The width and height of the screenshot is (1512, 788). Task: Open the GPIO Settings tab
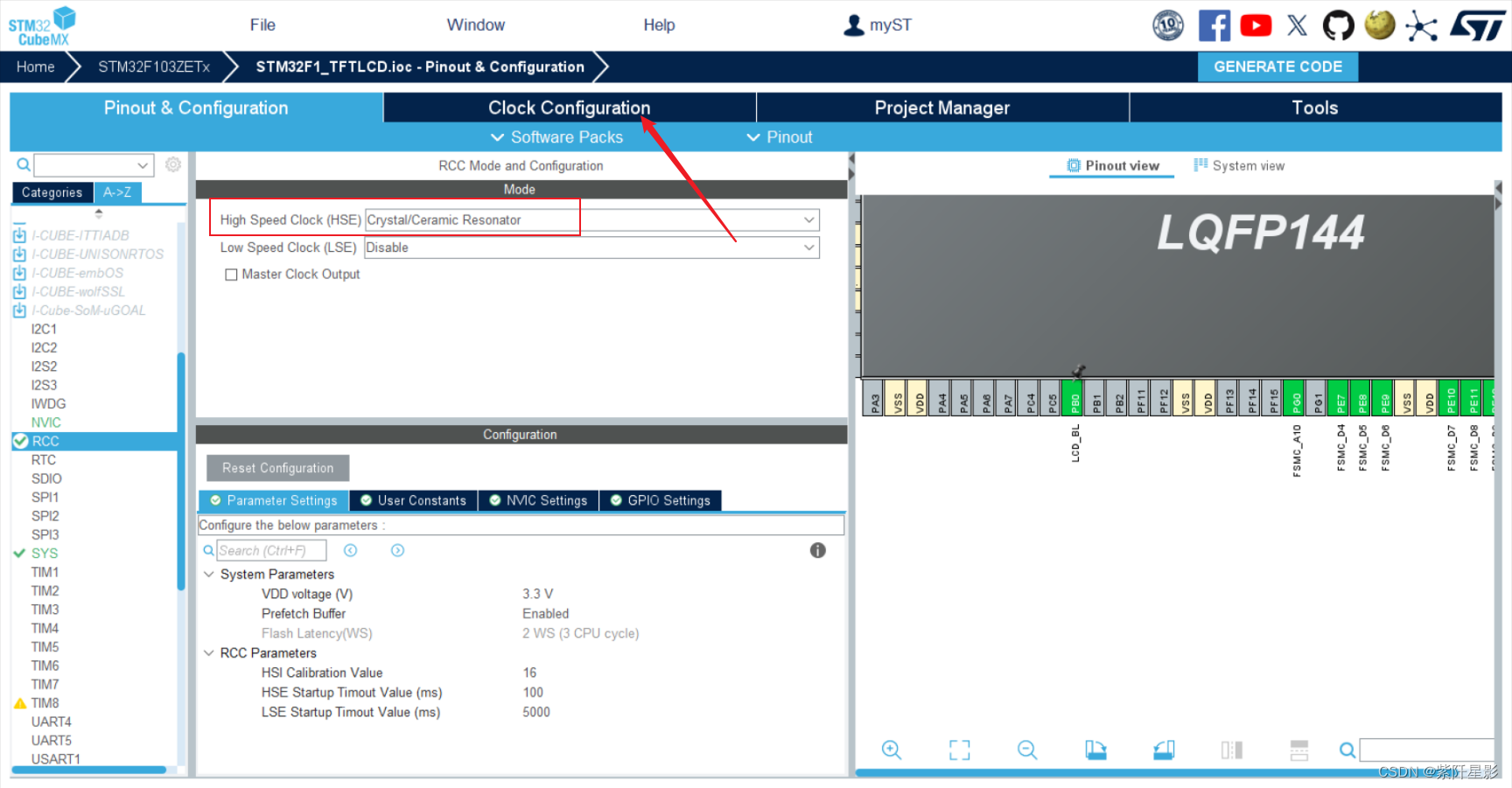tap(661, 500)
